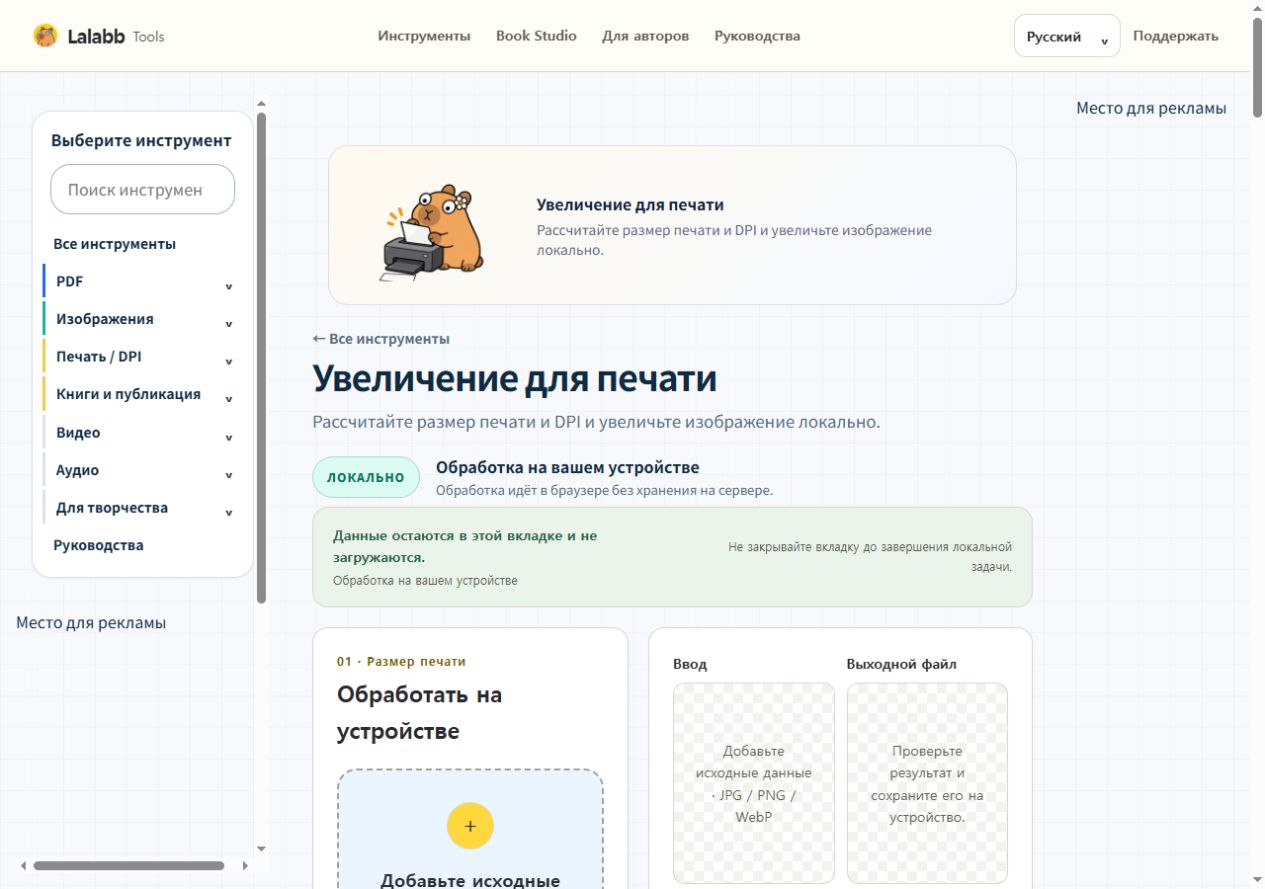
Task: Select the Книги и публикация label
Action: coord(128,394)
